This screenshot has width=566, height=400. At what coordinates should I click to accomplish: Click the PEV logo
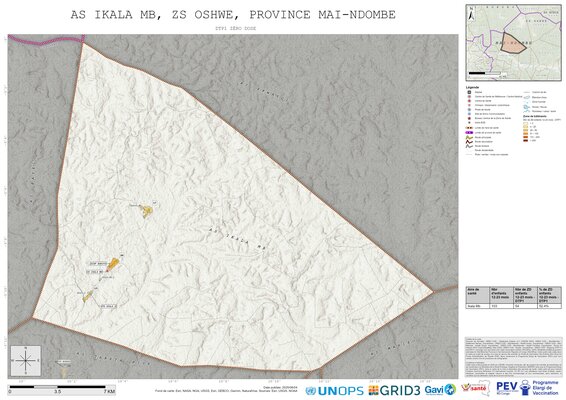[x=506, y=387]
